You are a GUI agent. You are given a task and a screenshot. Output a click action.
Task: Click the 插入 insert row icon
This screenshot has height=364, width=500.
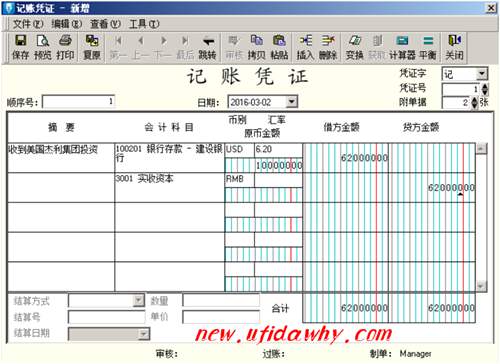306,41
